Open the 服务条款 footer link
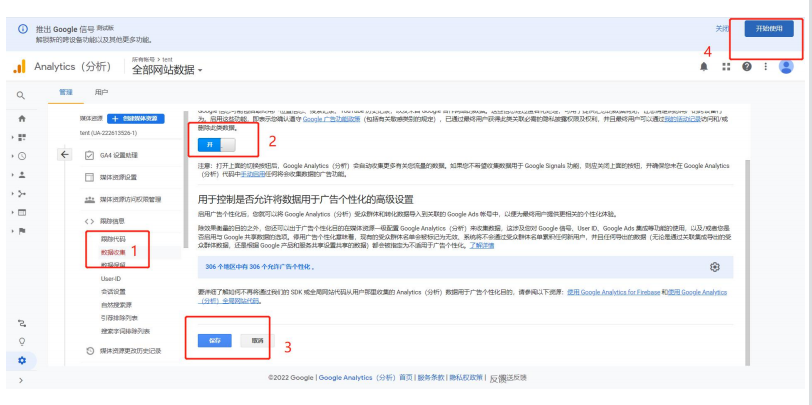This screenshot has width=812, height=405. pos(431,378)
